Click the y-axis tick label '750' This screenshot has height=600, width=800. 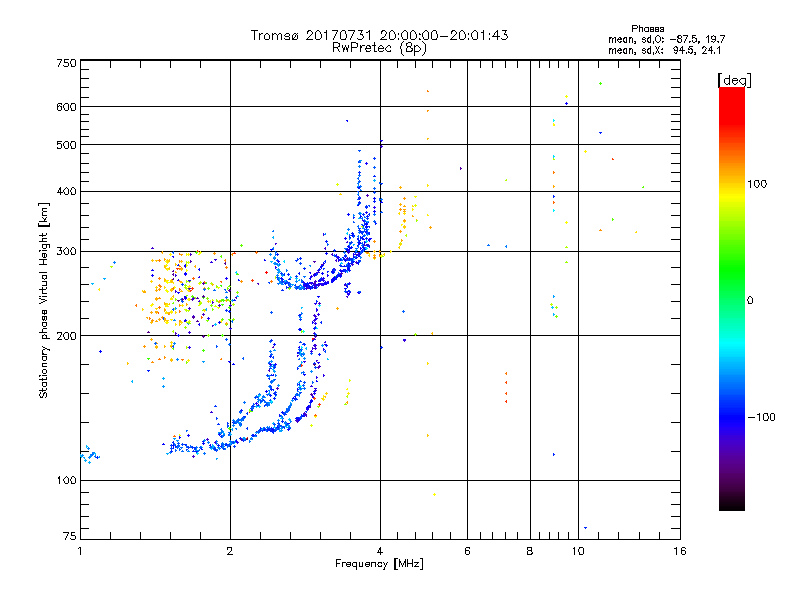[x=66, y=63]
